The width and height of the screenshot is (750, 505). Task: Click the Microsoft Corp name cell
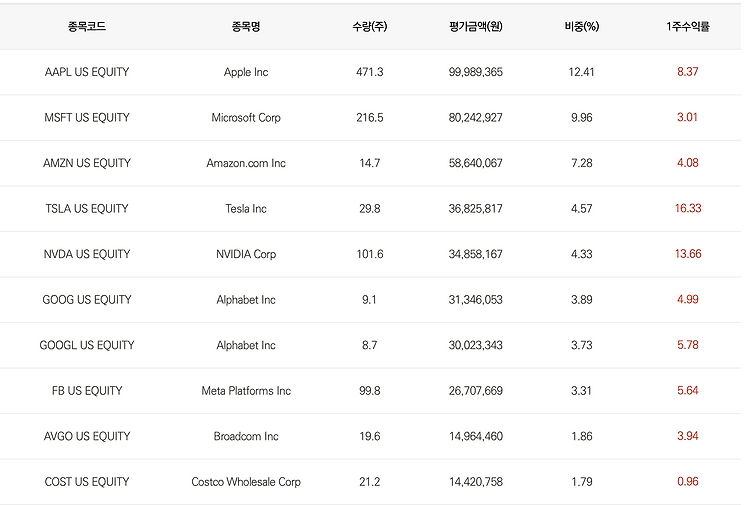point(246,118)
